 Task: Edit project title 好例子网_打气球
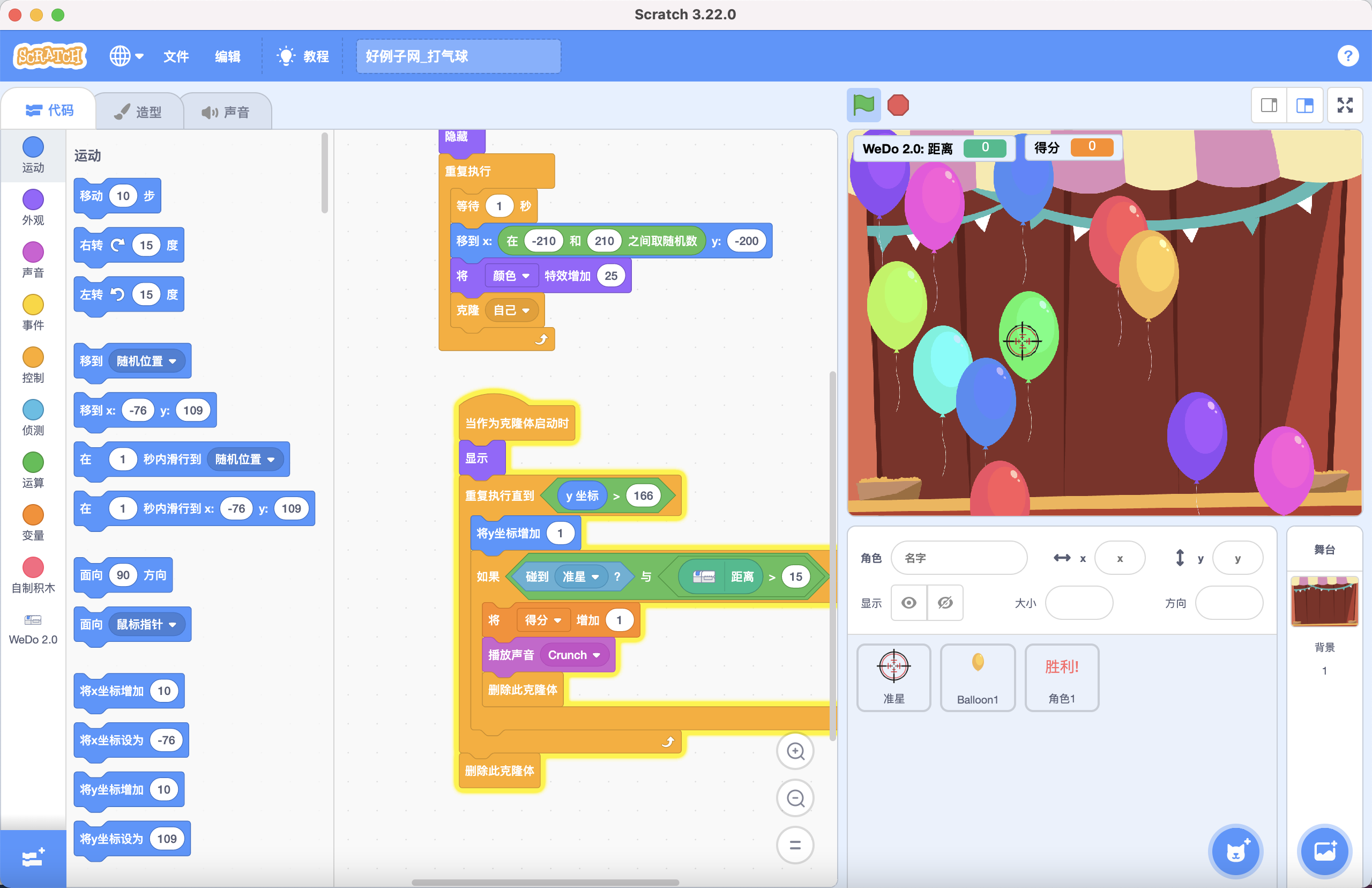point(458,56)
